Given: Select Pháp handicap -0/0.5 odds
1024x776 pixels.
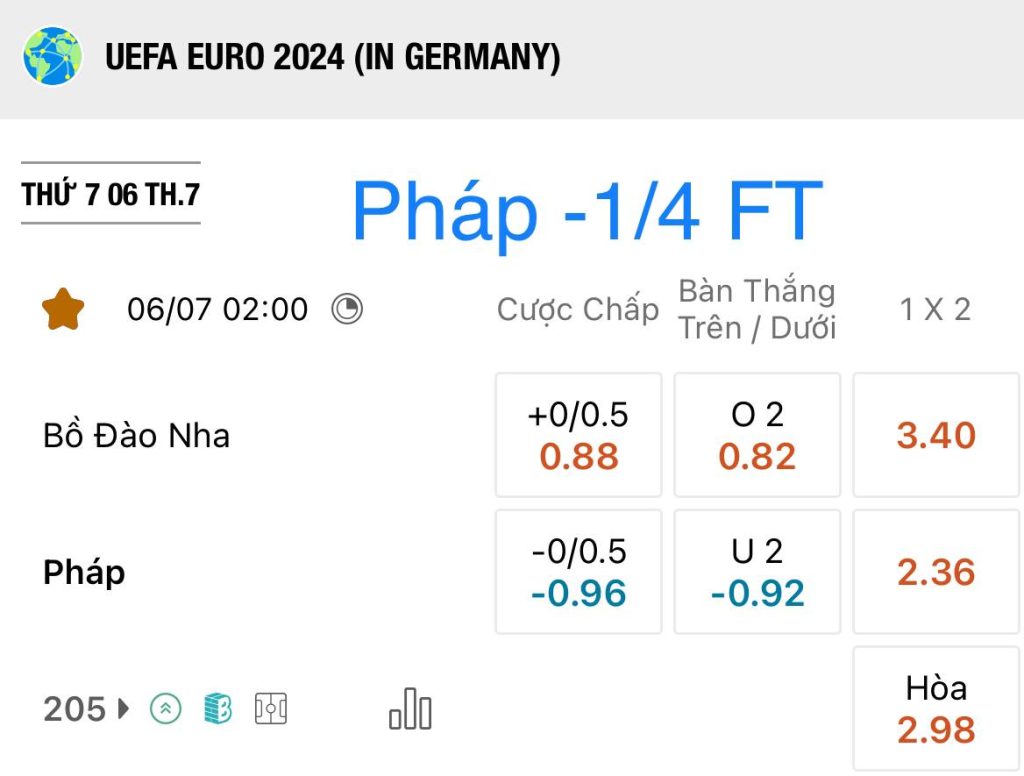Looking at the screenshot, I should point(579,572).
